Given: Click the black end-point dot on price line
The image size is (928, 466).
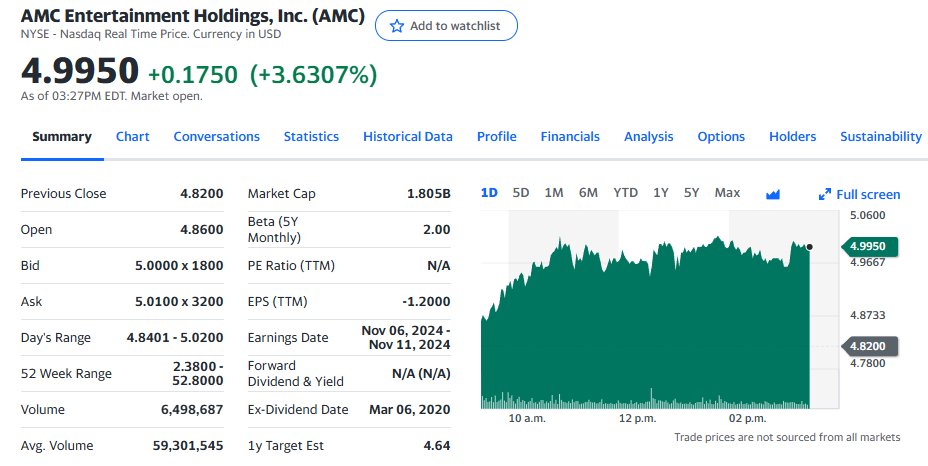Looking at the screenshot, I should pyautogui.click(x=810, y=247).
